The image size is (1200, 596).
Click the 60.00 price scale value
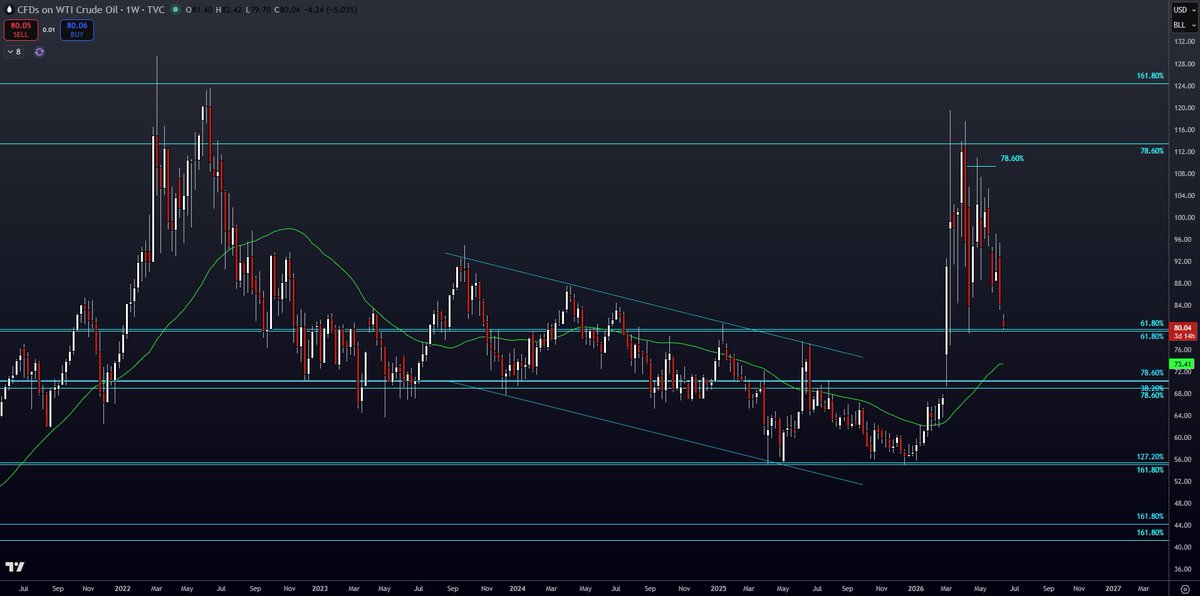pyautogui.click(x=1184, y=438)
